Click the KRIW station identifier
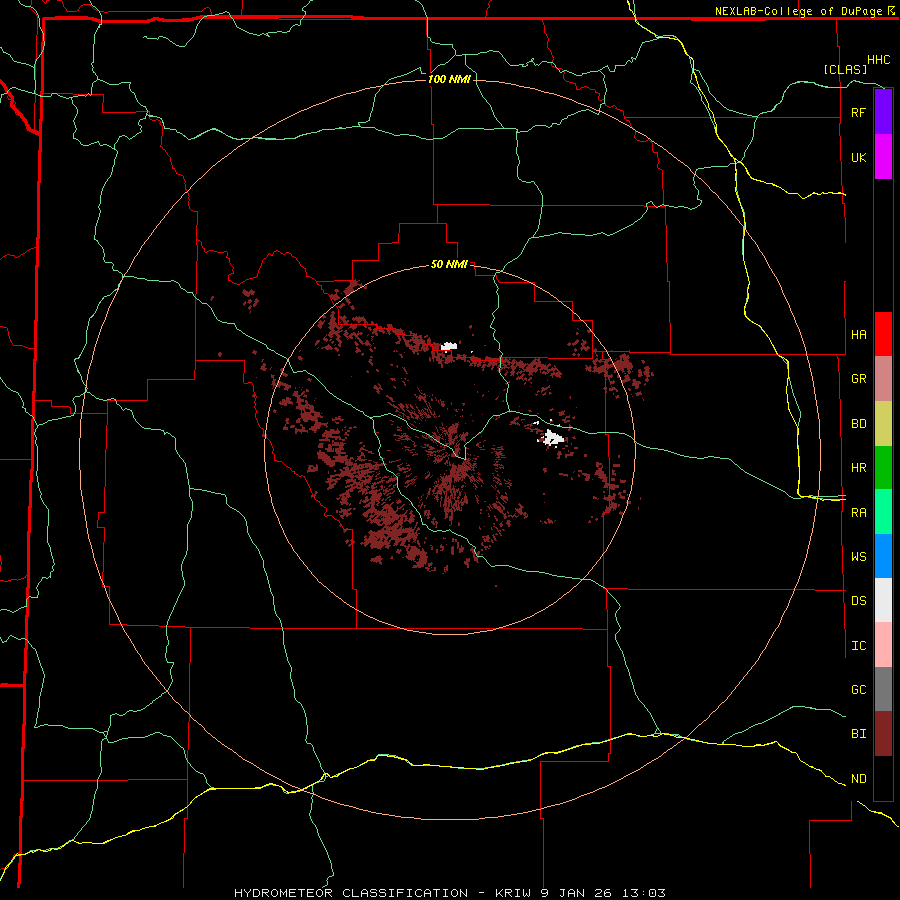The image size is (900, 900). [514, 893]
